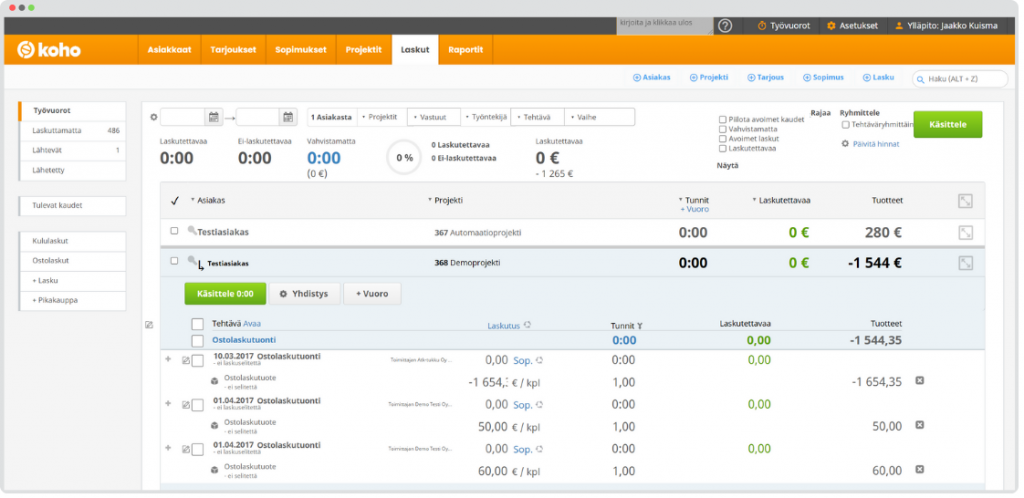Image resolution: width=1024 pixels, height=498 pixels.
Task: Open the Sopimukset main tab
Action: pyautogui.click(x=300, y=50)
